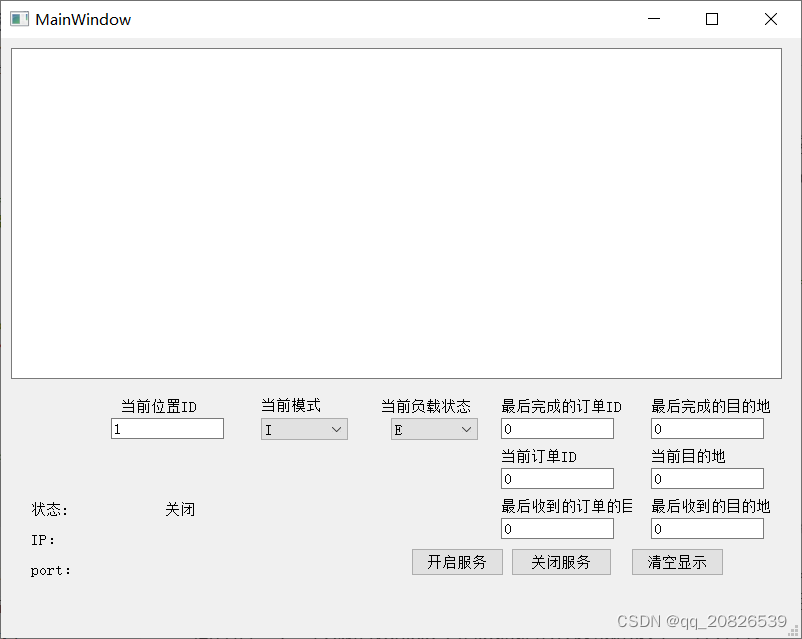Click the 关闭 status text label

[179, 509]
